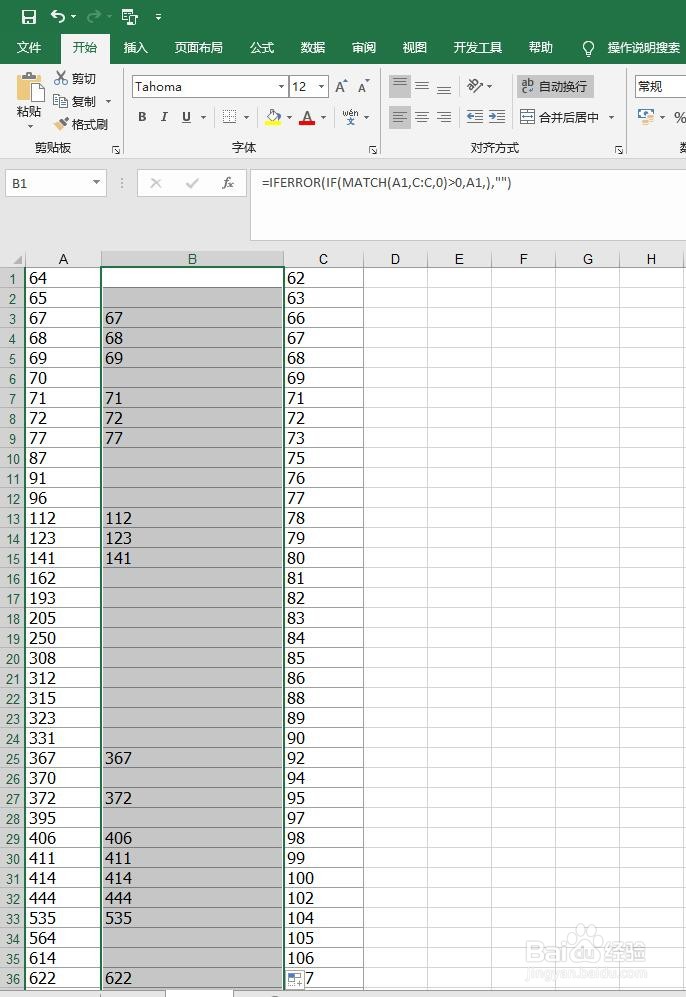Open the fill color dropdown arrow
Viewport: 686px width, 997px height.
tap(290, 118)
